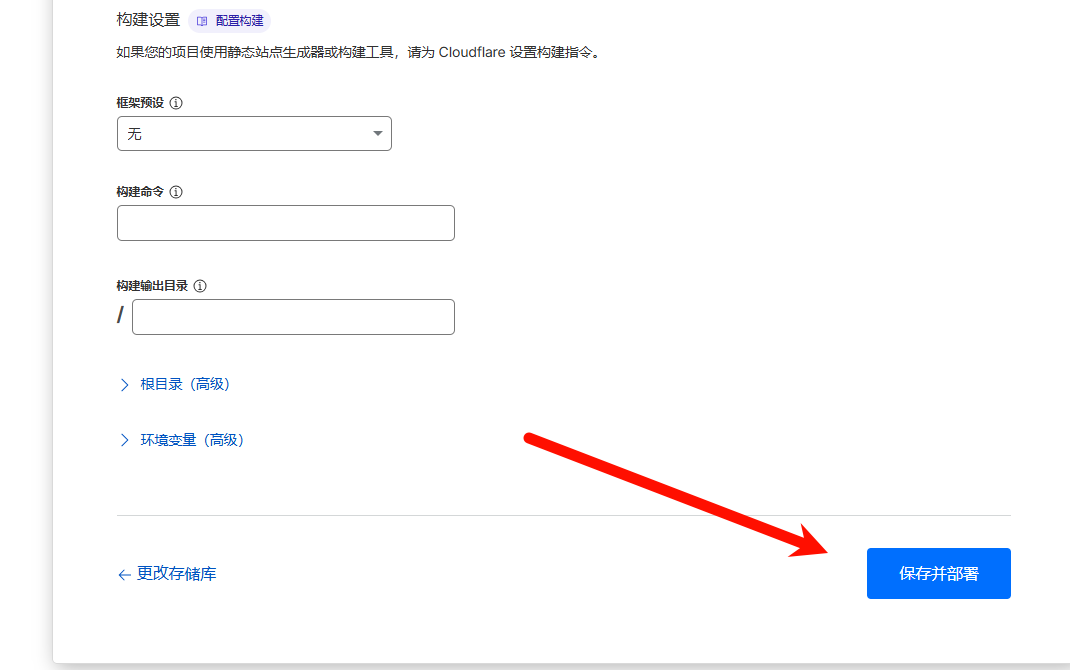Click the 构建输出目录 input field
The width and height of the screenshot is (1070, 670).
coord(292,316)
